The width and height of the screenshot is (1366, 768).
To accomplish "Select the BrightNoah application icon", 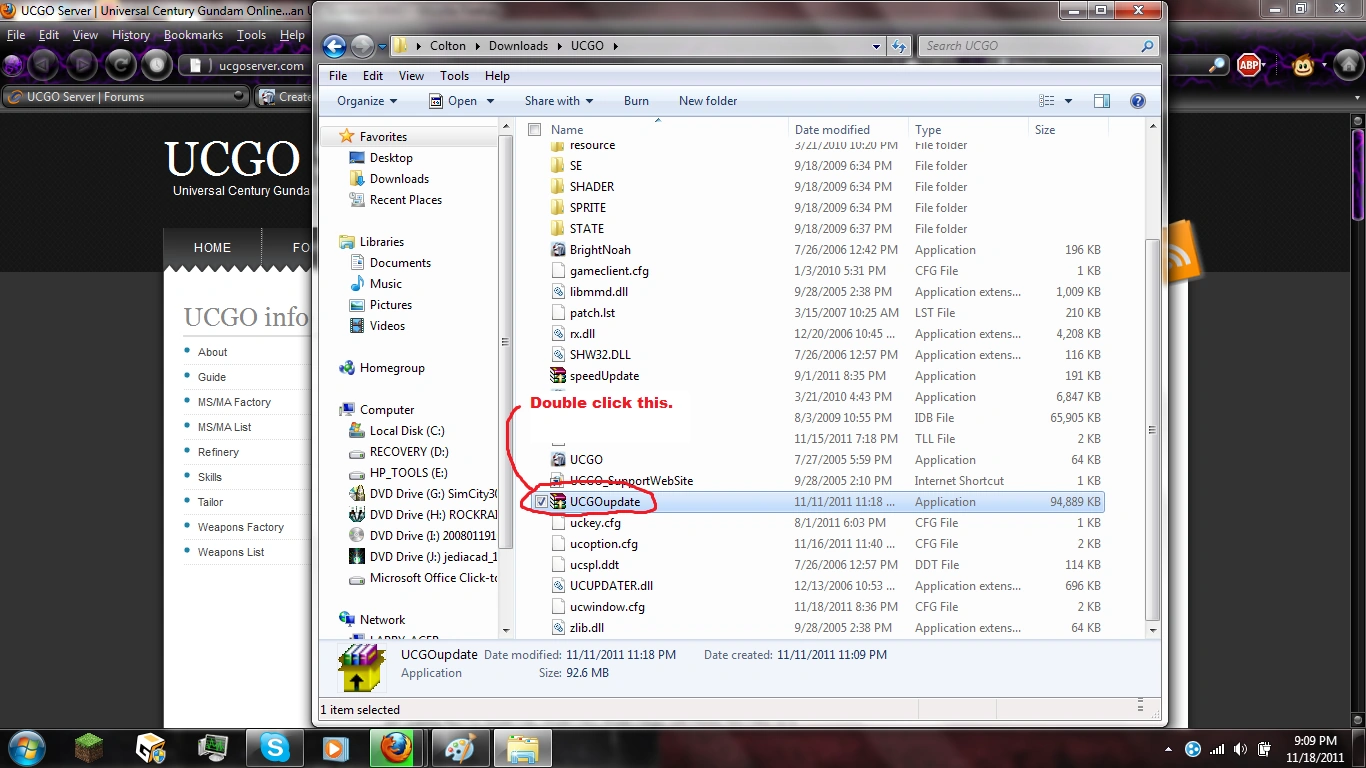I will click(x=559, y=250).
